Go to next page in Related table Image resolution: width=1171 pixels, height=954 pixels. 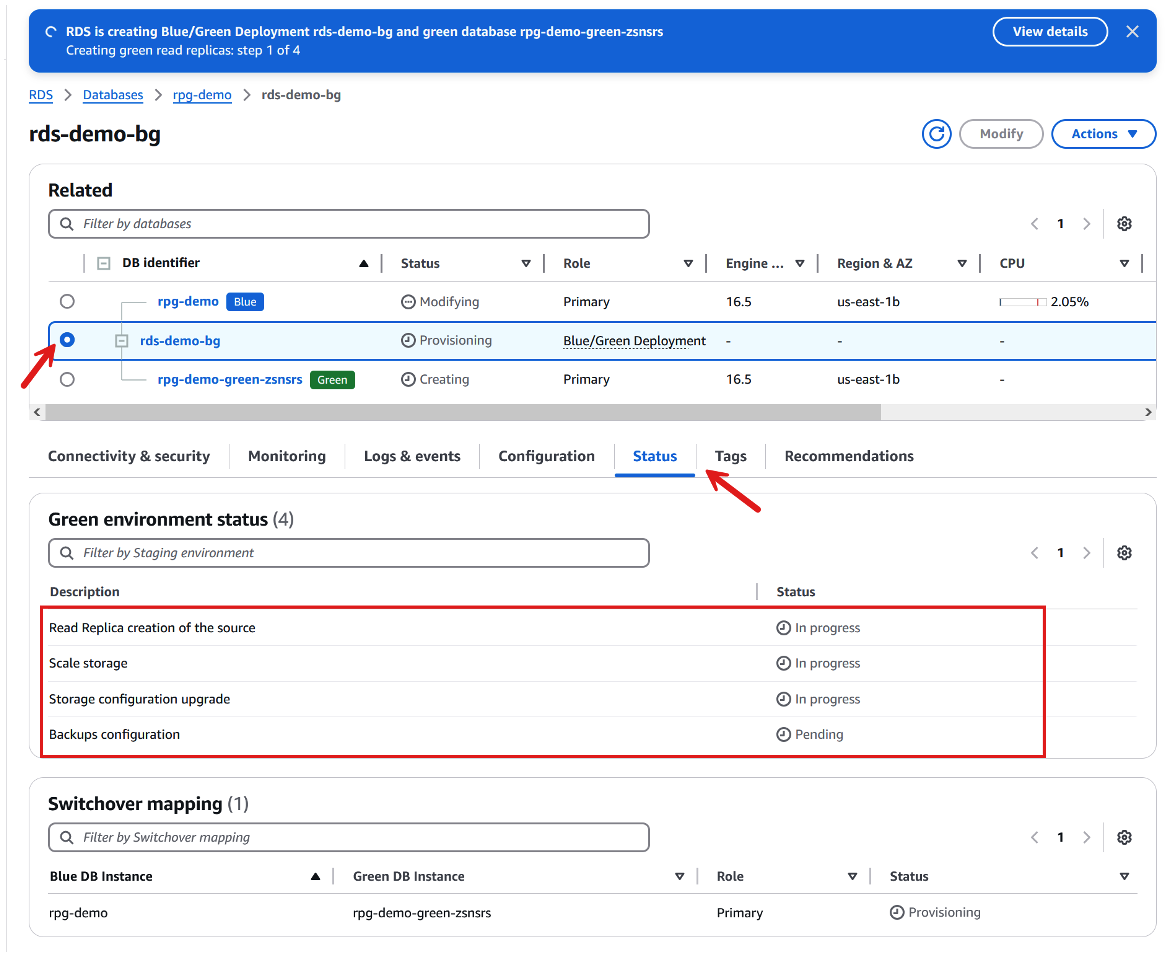[x=1086, y=224]
